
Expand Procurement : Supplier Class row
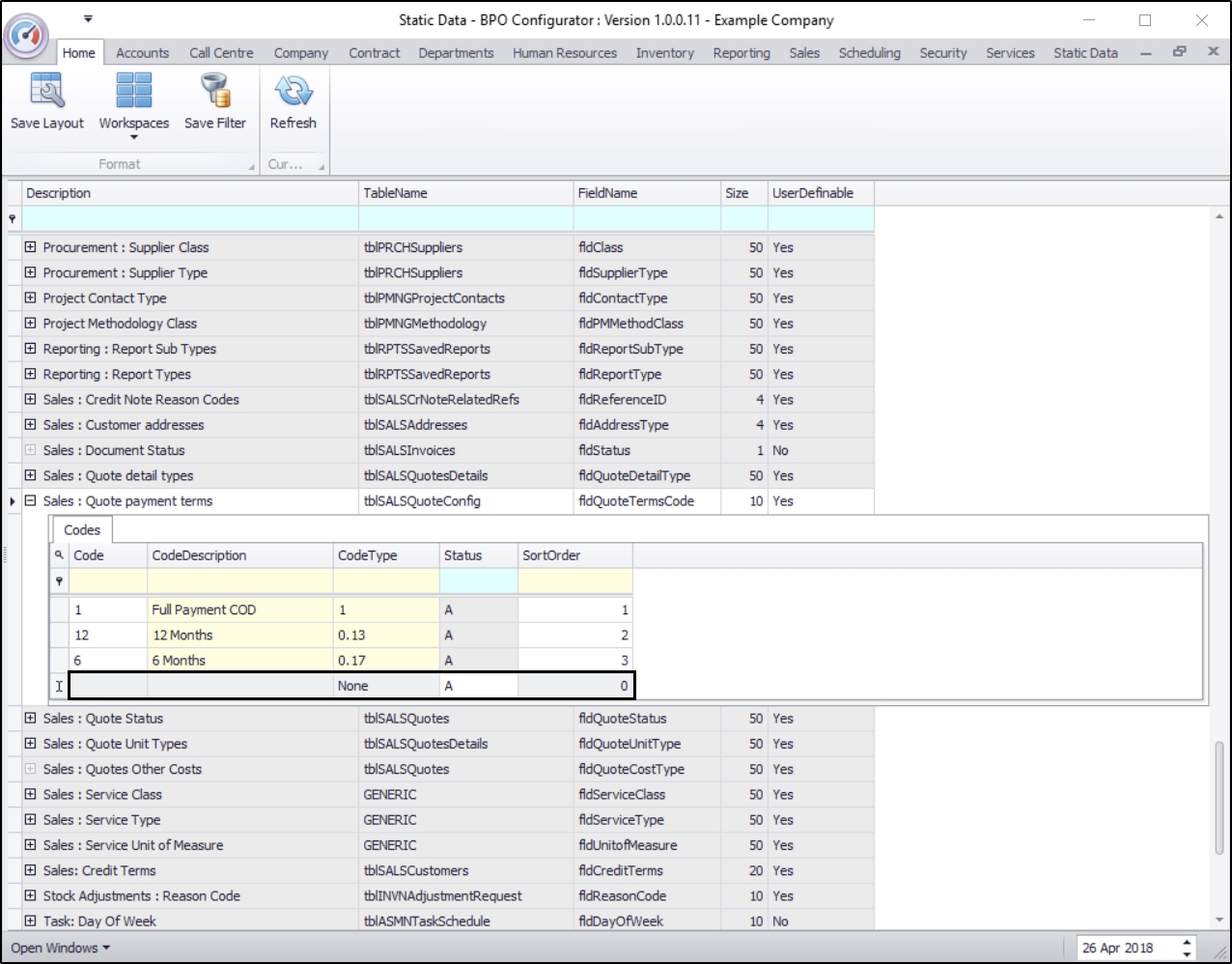[30, 247]
